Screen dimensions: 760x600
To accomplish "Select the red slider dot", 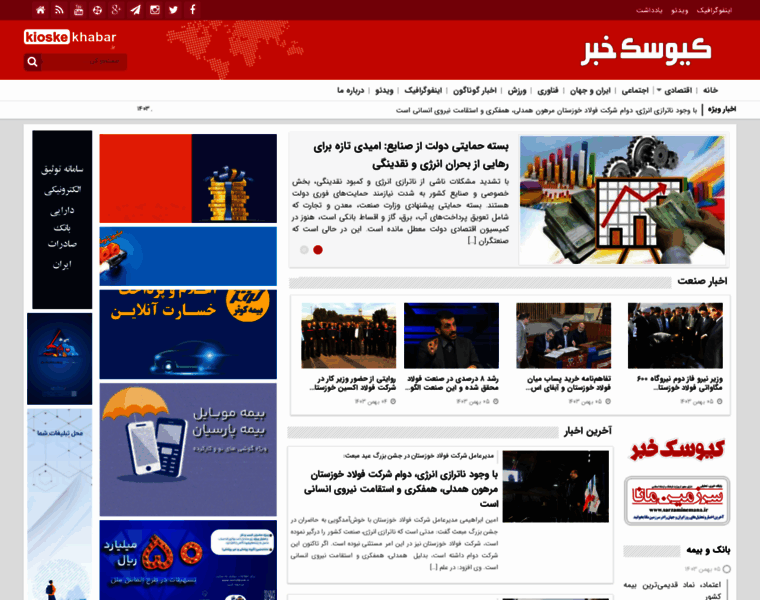I will (x=318, y=250).
